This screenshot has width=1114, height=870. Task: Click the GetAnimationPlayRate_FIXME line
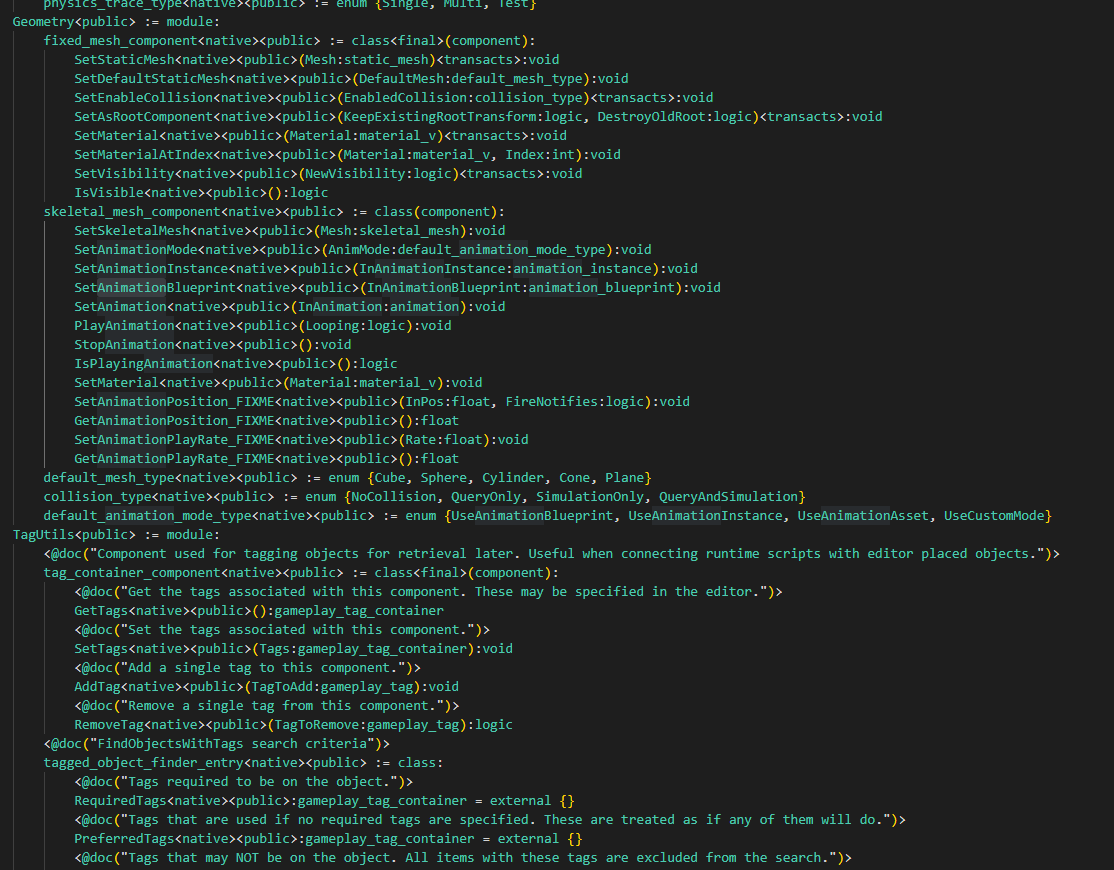(266, 459)
